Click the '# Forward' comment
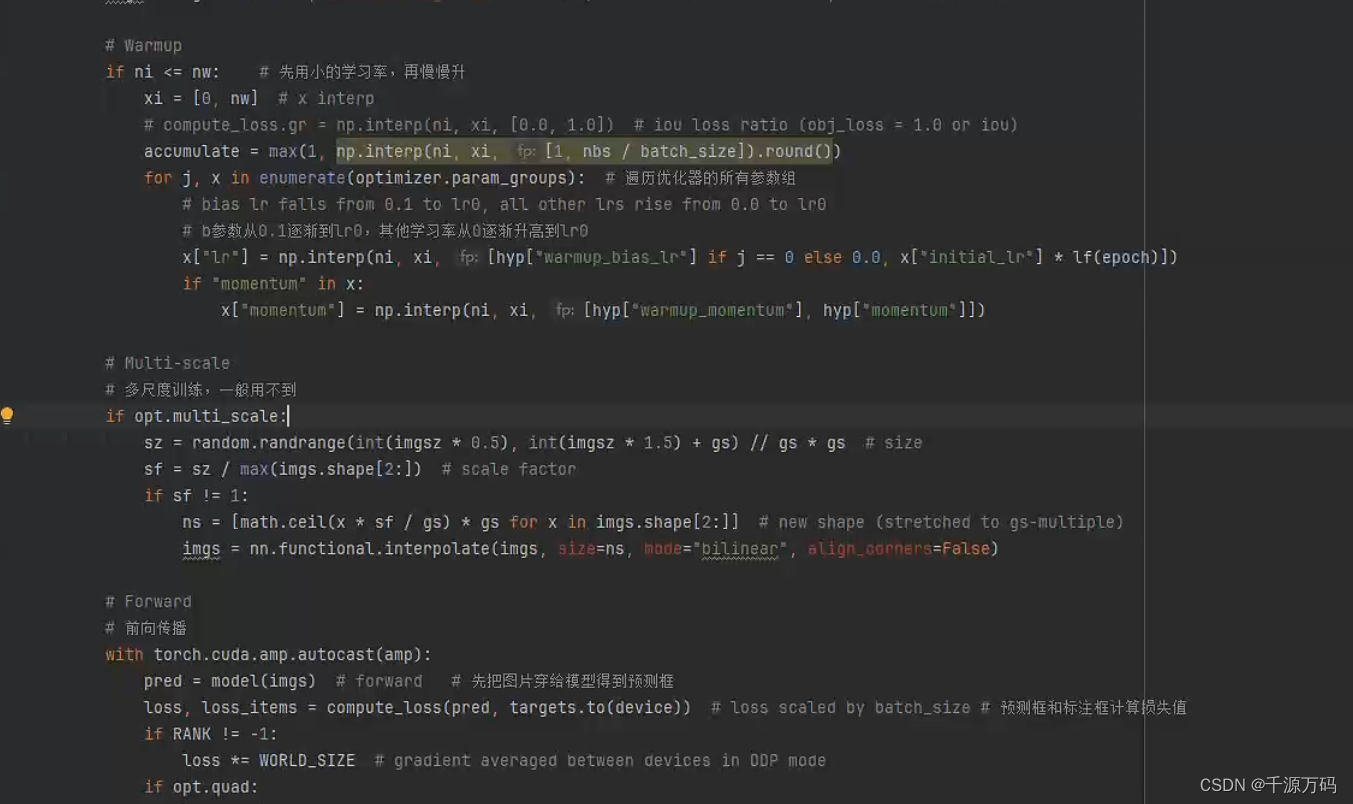1353x804 pixels. (149, 602)
